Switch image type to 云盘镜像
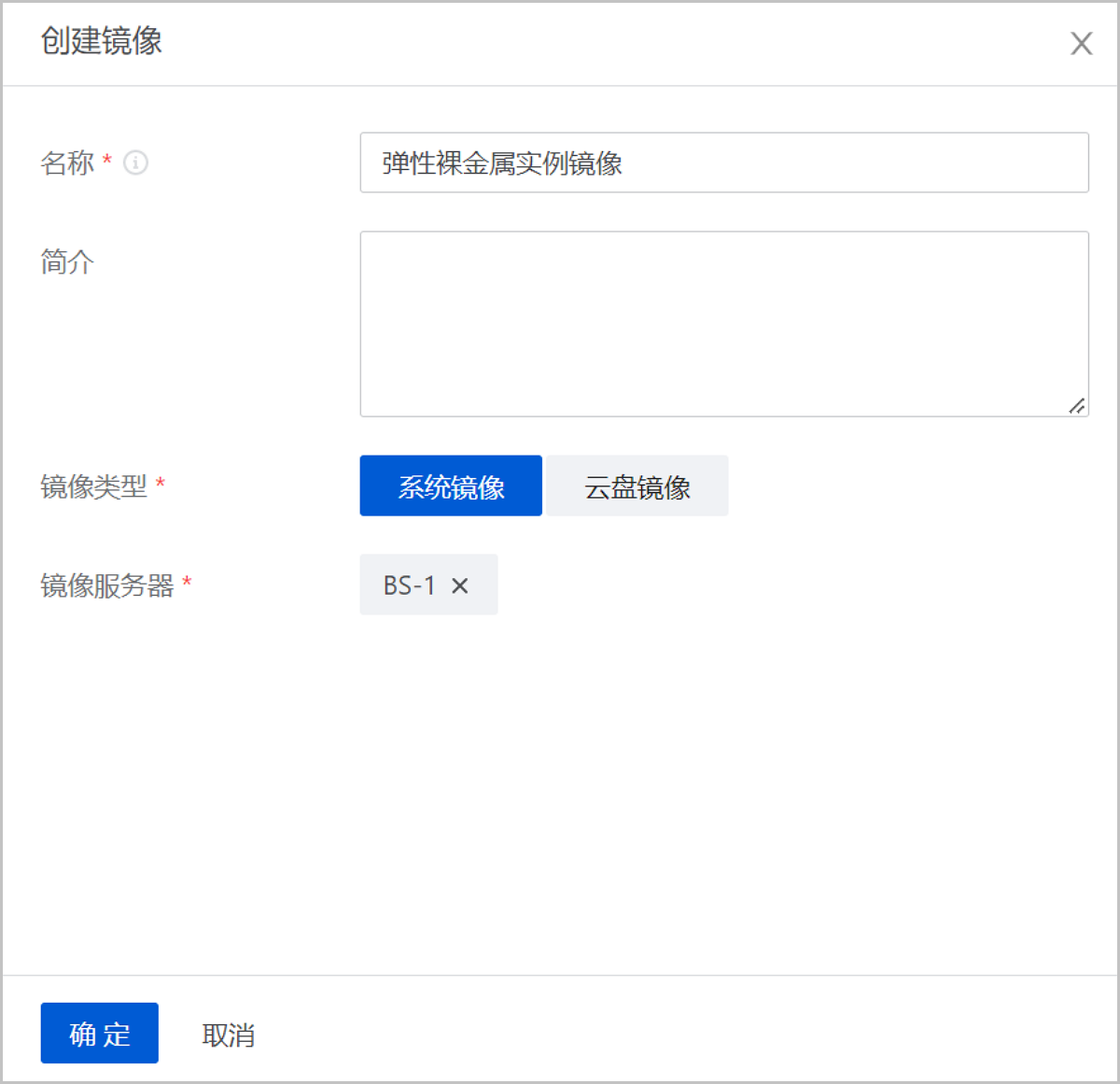Viewport: 1120px width, 1084px height. tap(637, 486)
